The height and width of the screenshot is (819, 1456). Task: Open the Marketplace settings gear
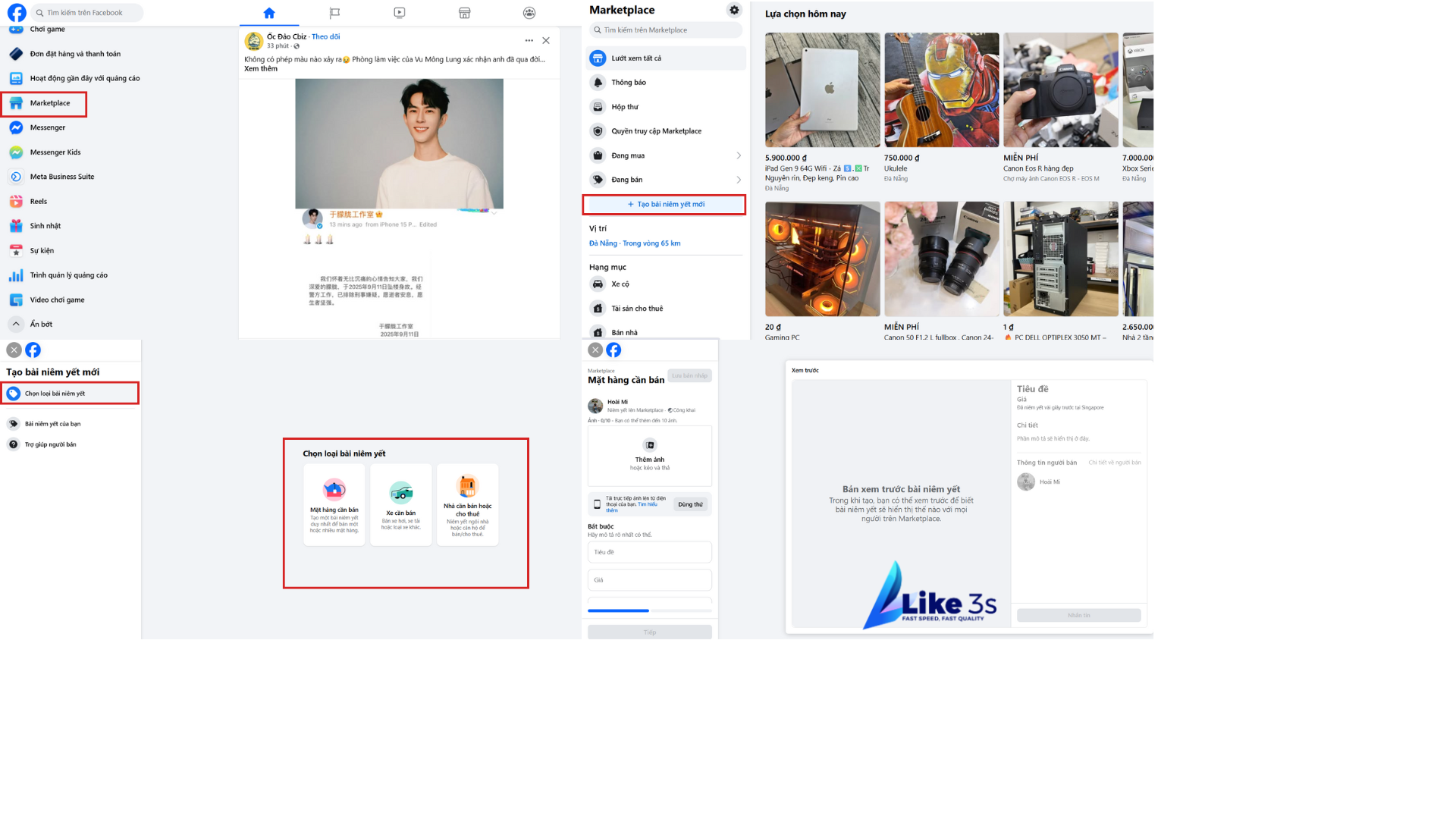(734, 10)
